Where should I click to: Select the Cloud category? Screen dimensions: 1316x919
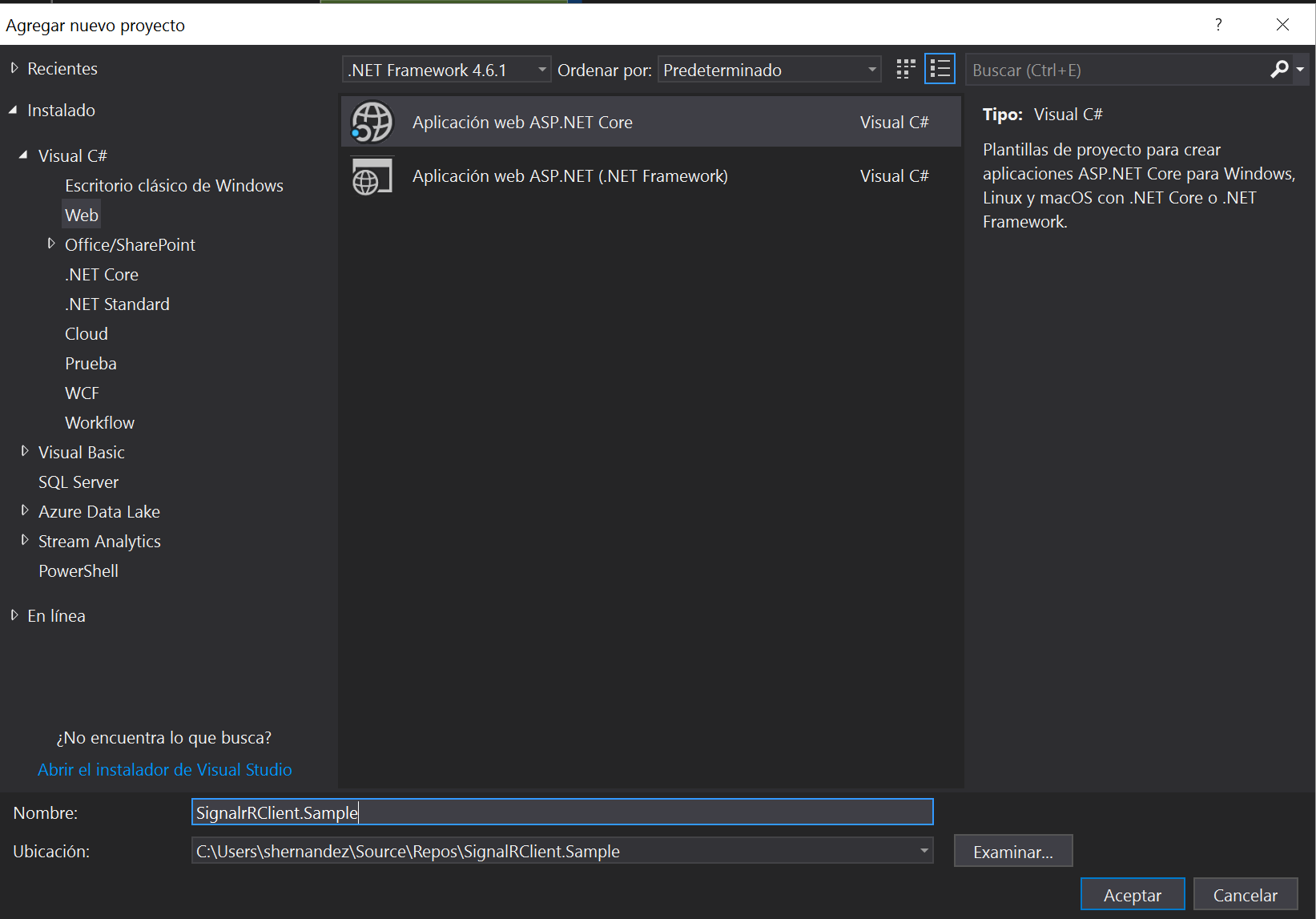tap(87, 334)
